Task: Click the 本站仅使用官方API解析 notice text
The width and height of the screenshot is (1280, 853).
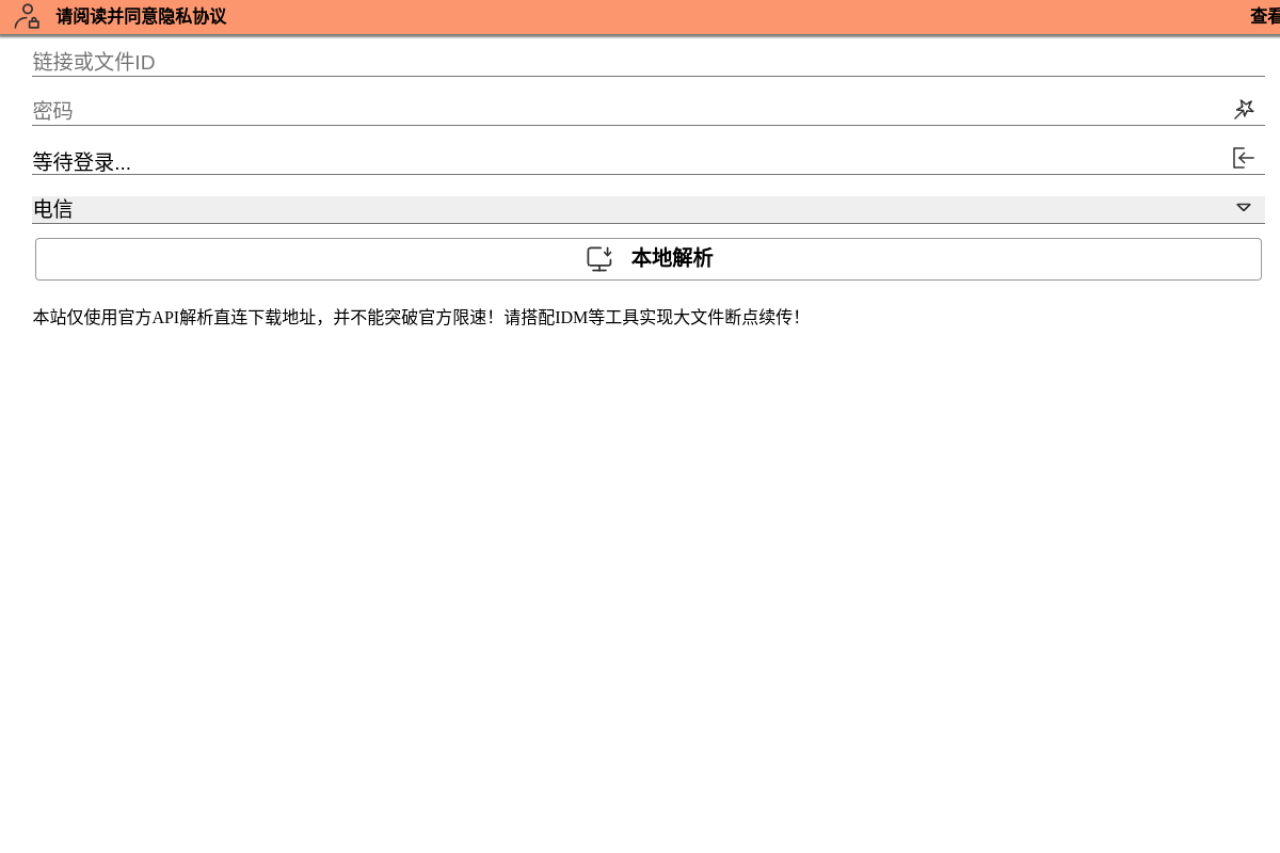Action: coord(416,317)
